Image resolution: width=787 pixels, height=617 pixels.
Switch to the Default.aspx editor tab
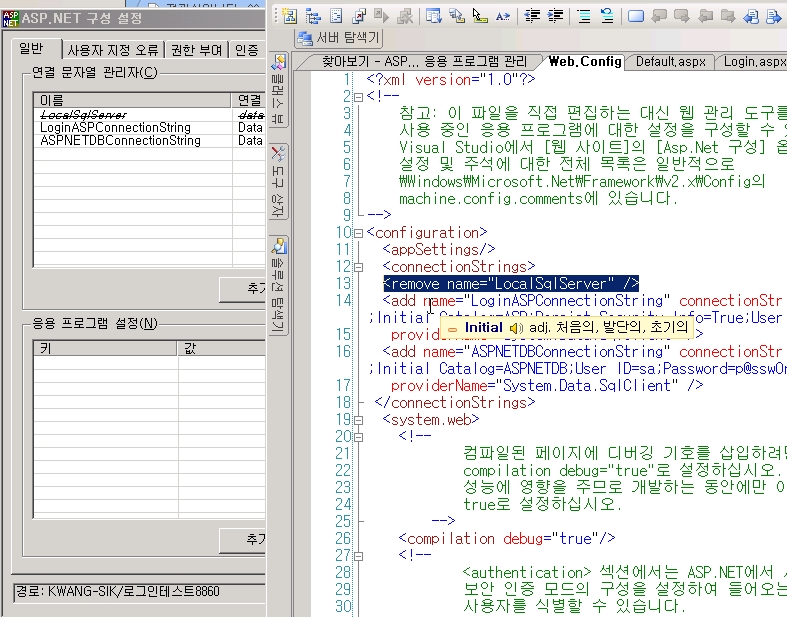(x=671, y=62)
